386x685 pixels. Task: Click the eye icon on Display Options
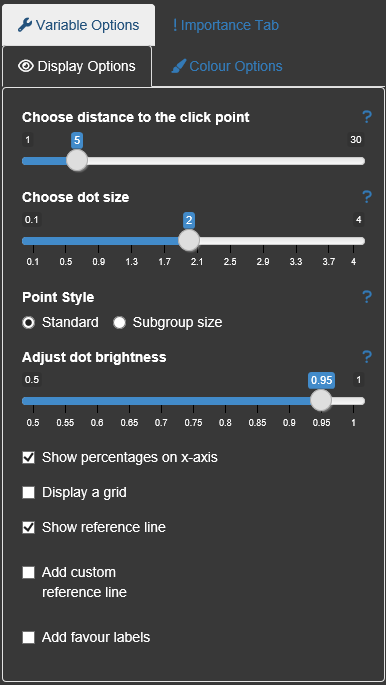pyautogui.click(x=26, y=66)
